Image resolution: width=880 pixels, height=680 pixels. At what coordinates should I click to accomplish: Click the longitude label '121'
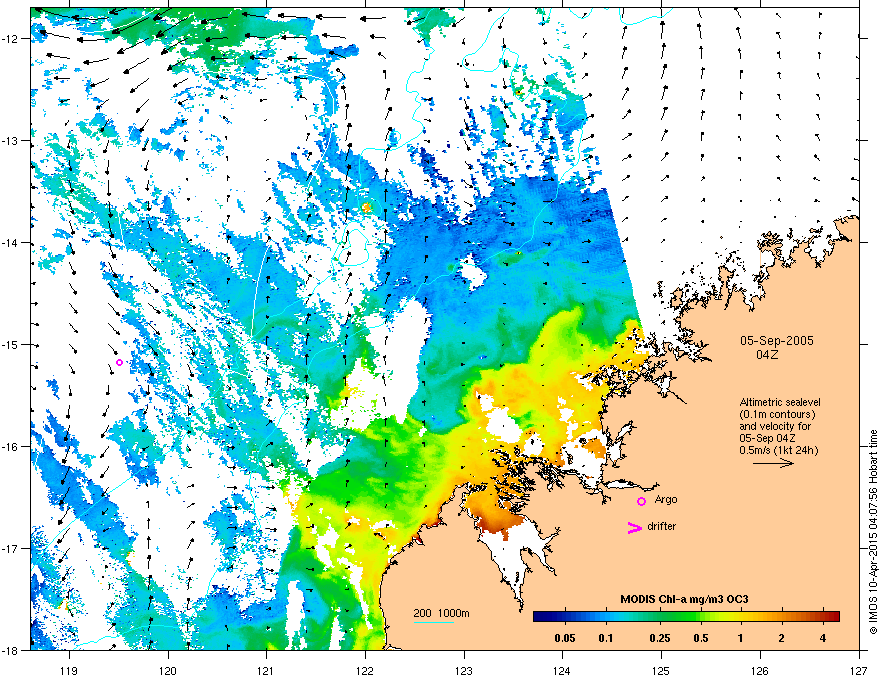pos(267,670)
